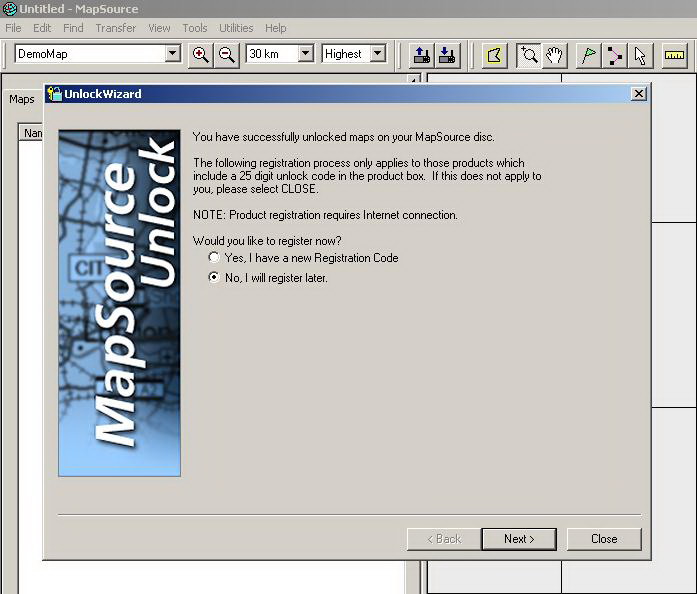Screen dimensions: 697x594
Task: Select the Map tool icon
Action: tap(495, 55)
